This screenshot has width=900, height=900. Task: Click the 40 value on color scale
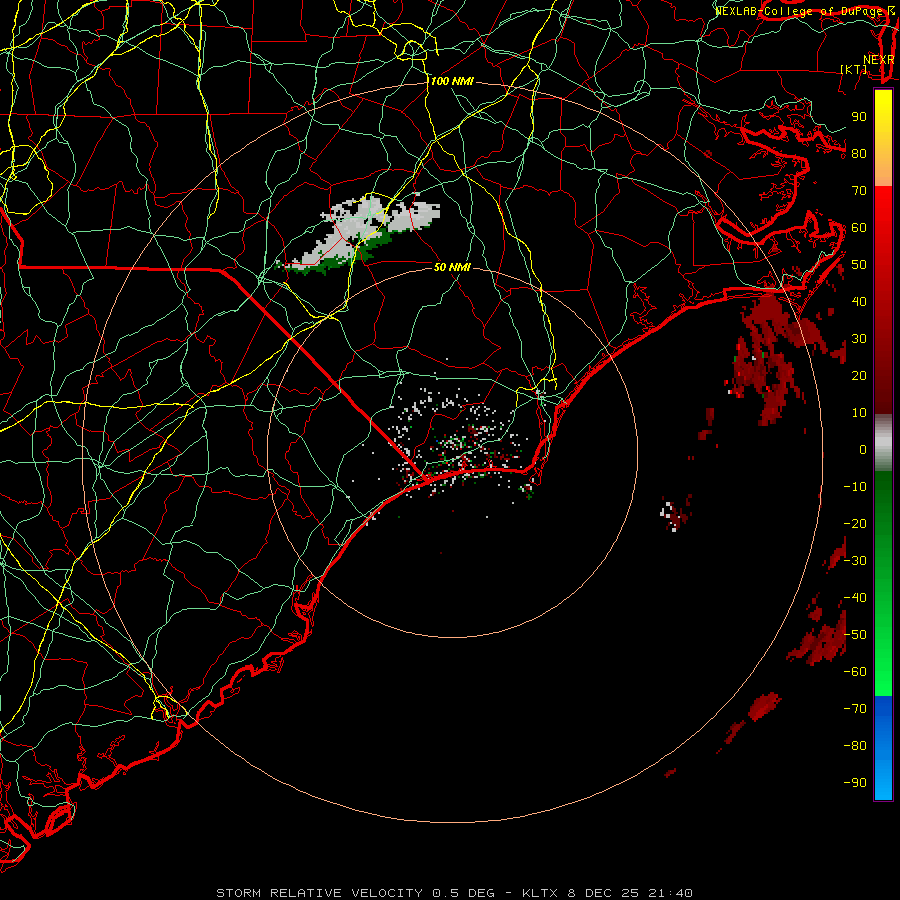[859, 302]
